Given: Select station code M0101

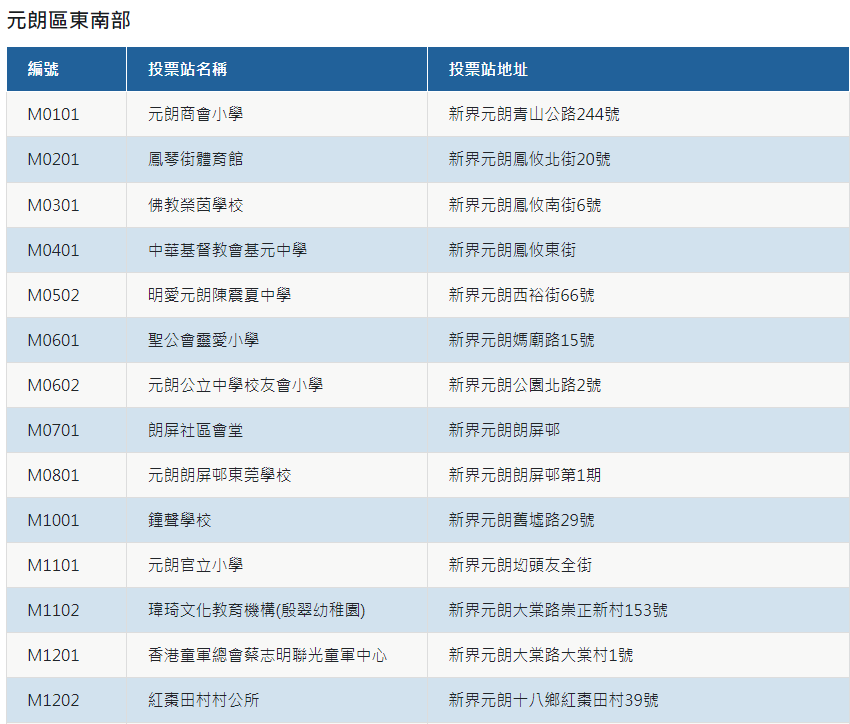Looking at the screenshot, I should (53, 114).
